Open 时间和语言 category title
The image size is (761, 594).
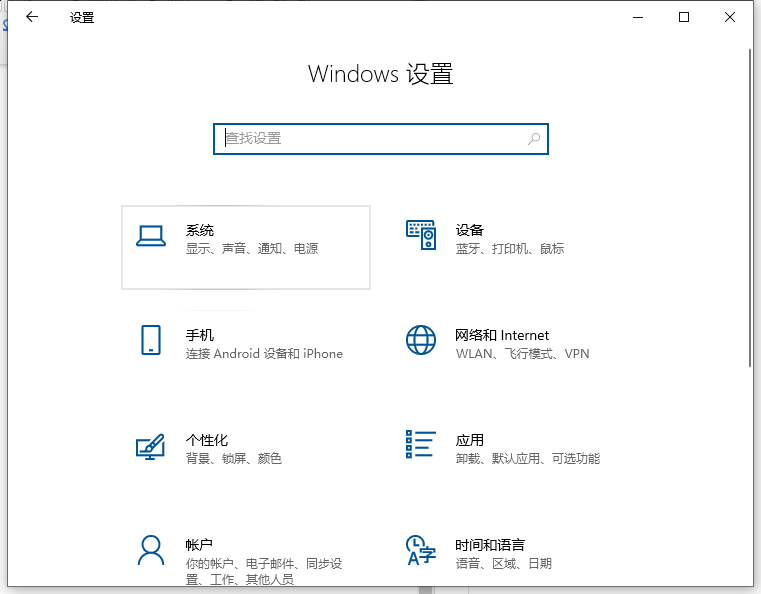[x=490, y=545]
